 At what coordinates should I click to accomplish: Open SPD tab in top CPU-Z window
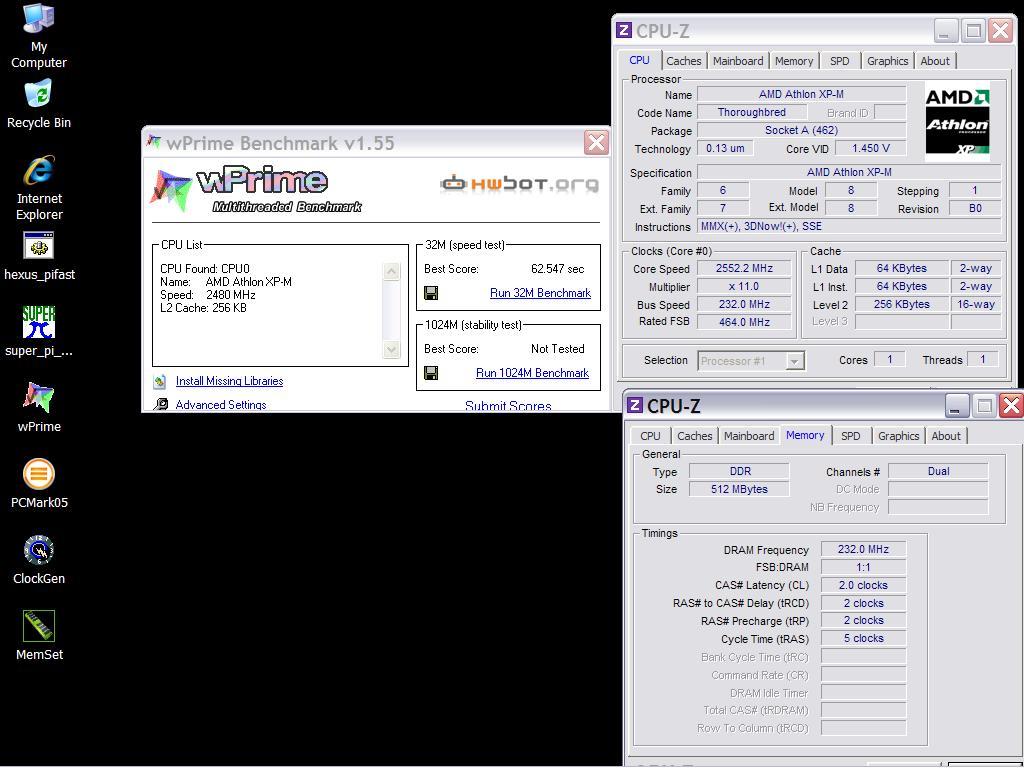(840, 61)
